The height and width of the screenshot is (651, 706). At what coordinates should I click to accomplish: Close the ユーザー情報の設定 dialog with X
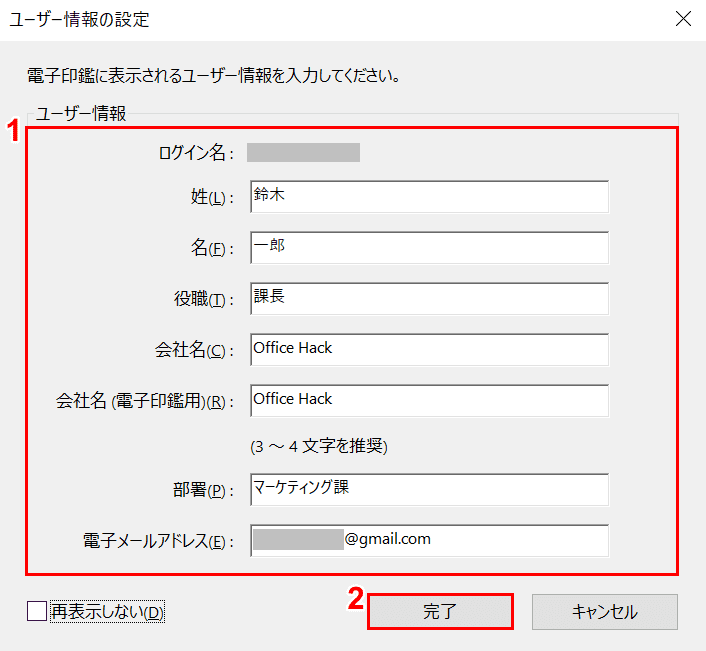683,19
